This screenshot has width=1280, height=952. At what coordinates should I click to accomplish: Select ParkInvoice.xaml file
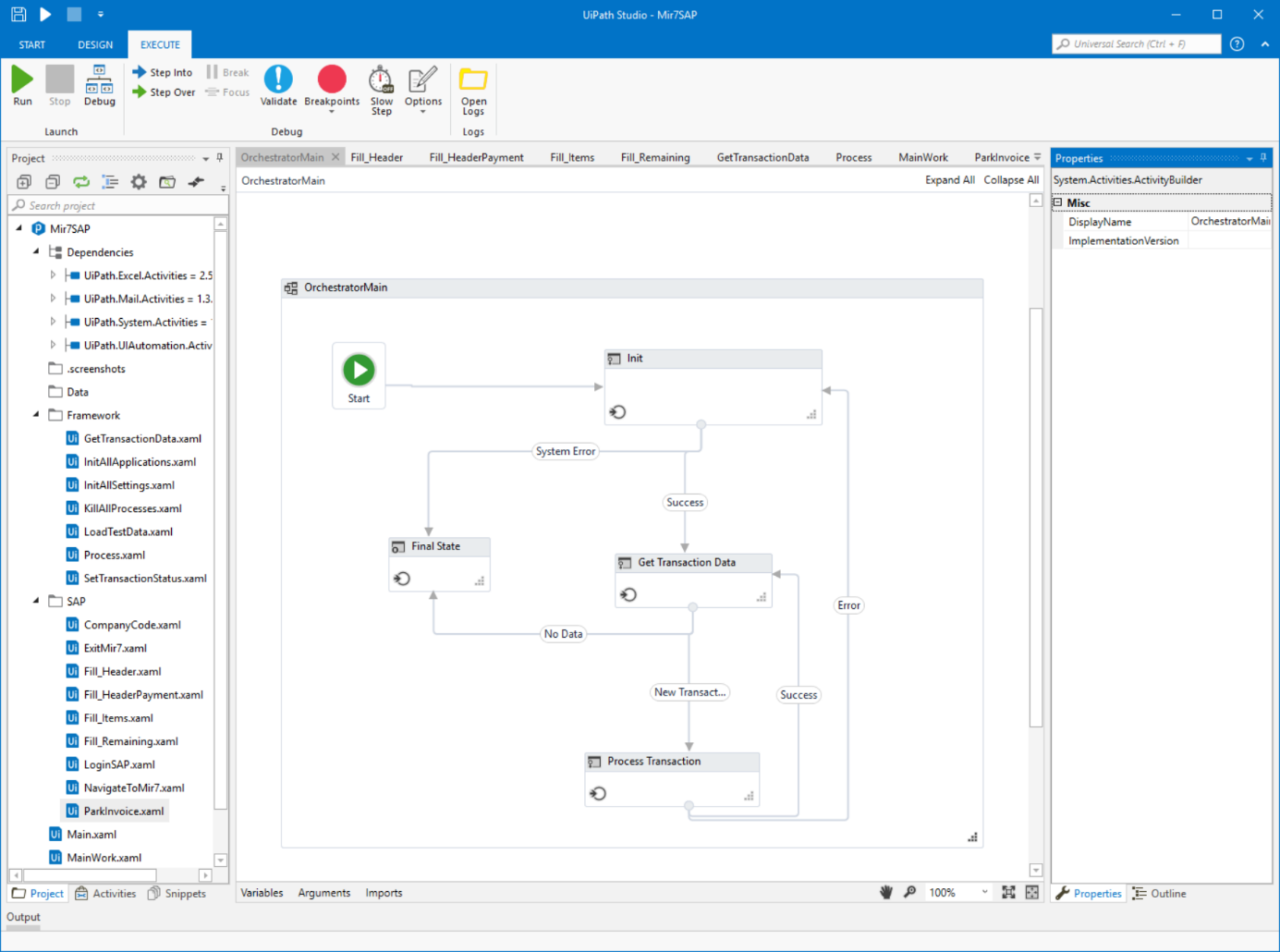(x=116, y=811)
